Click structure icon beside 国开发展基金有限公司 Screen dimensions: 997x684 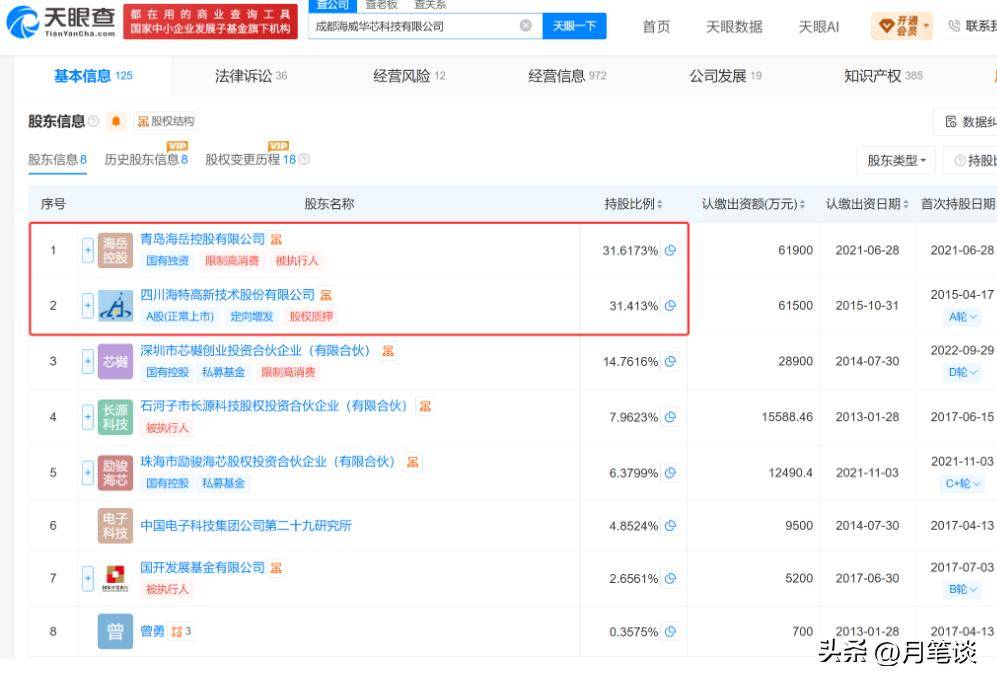point(276,568)
